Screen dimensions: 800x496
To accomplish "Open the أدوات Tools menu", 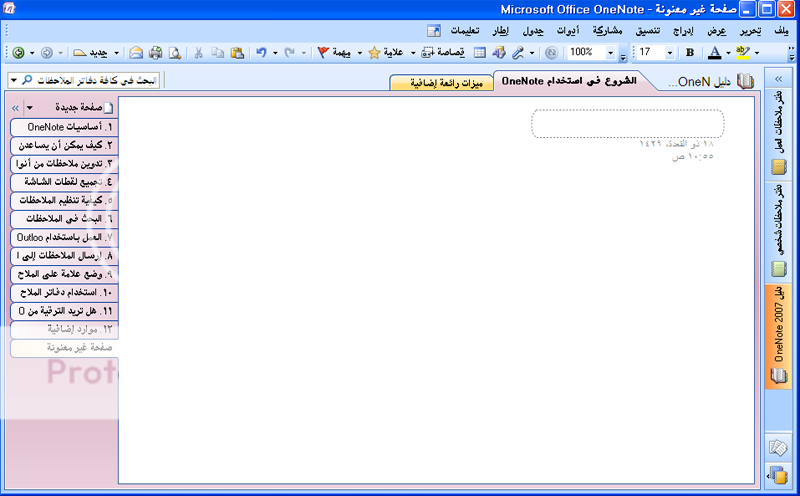I will pos(568,31).
